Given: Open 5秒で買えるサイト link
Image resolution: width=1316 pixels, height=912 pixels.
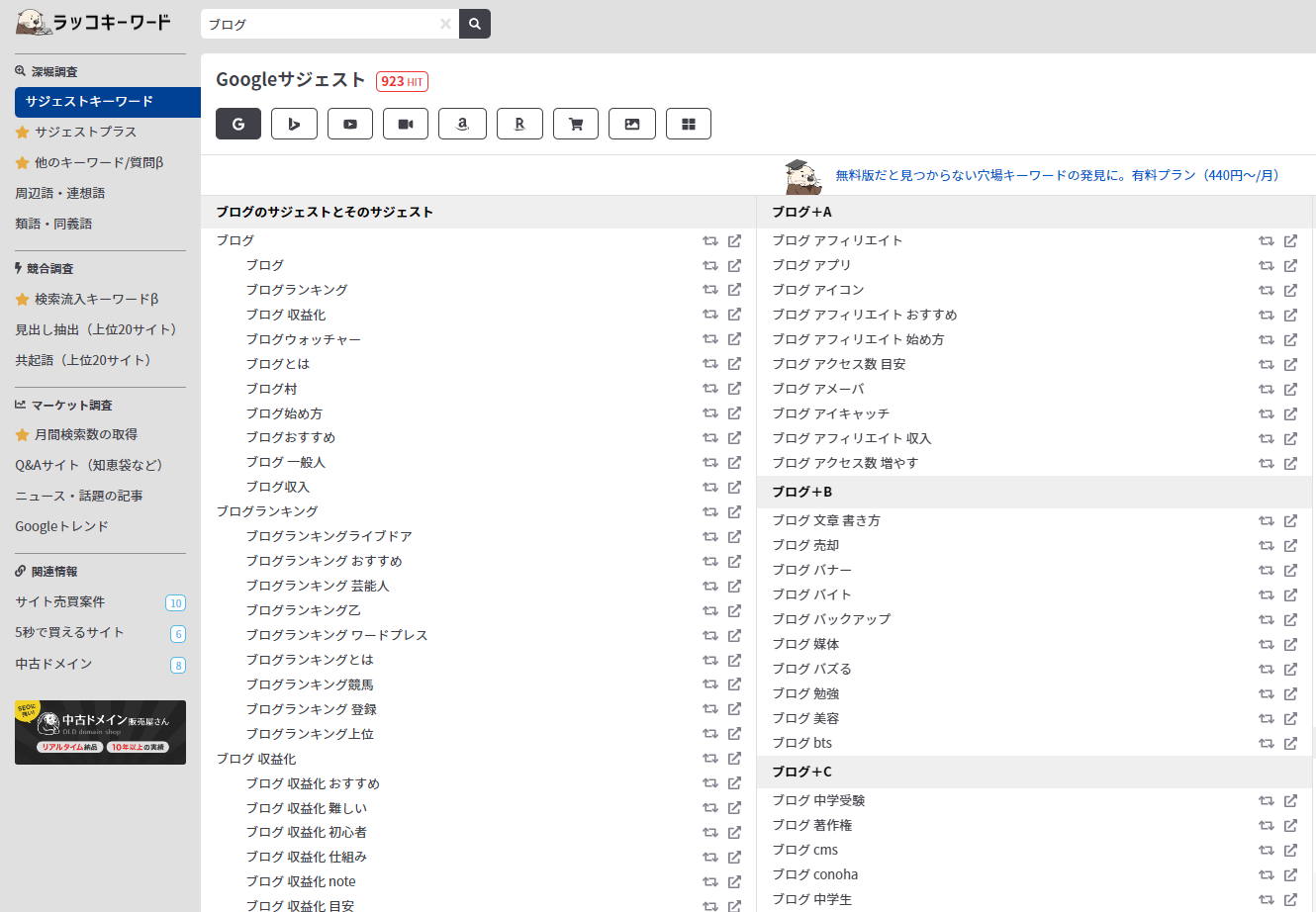Looking at the screenshot, I should tap(70, 632).
